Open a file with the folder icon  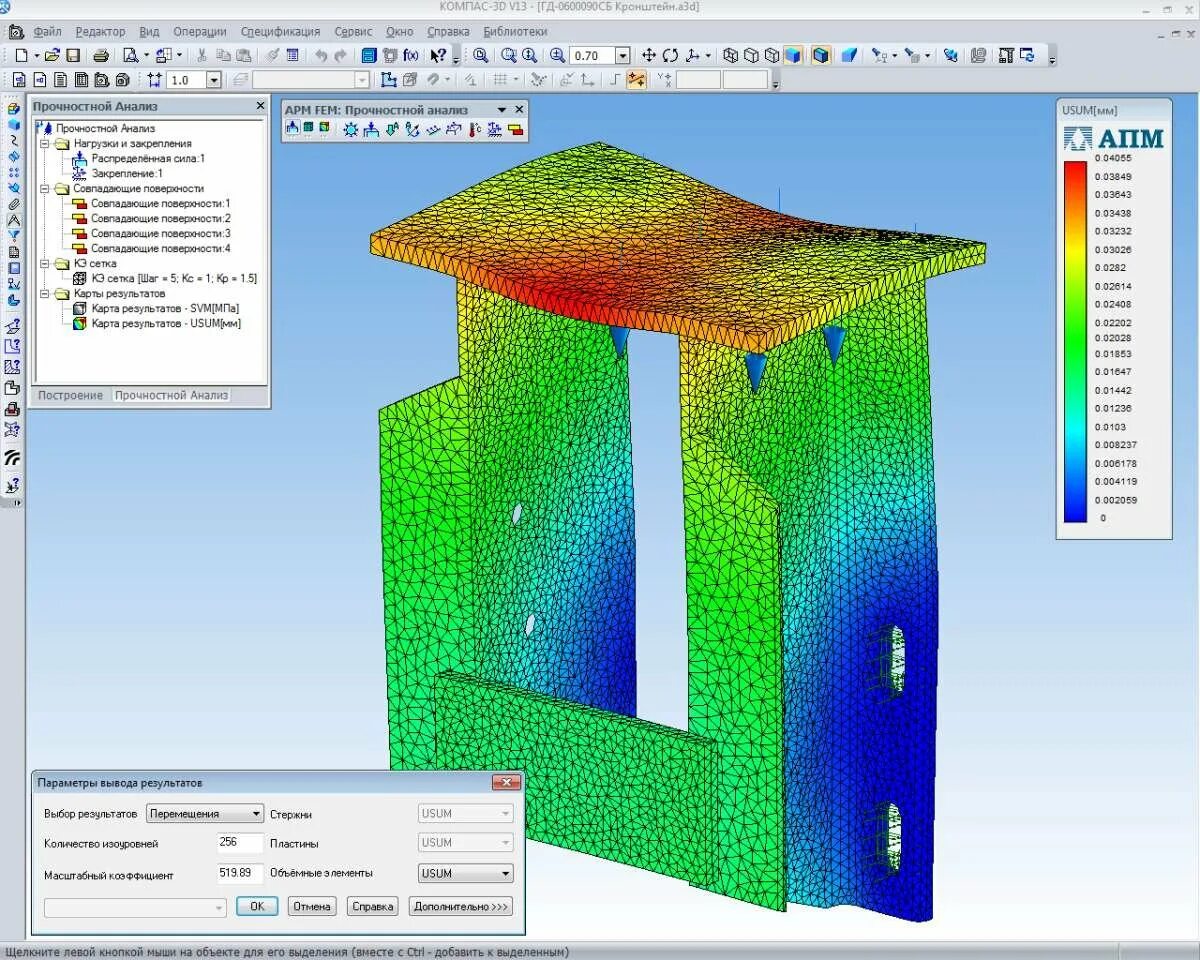coord(52,56)
